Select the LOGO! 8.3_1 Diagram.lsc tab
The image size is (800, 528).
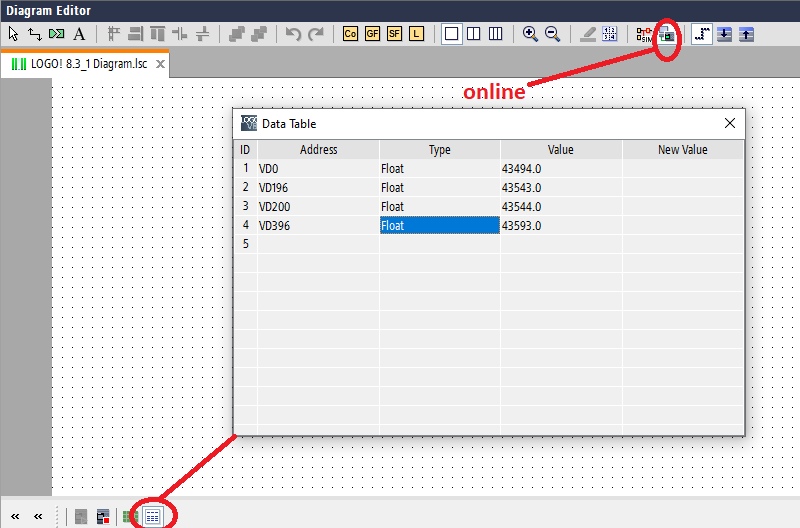click(79, 64)
